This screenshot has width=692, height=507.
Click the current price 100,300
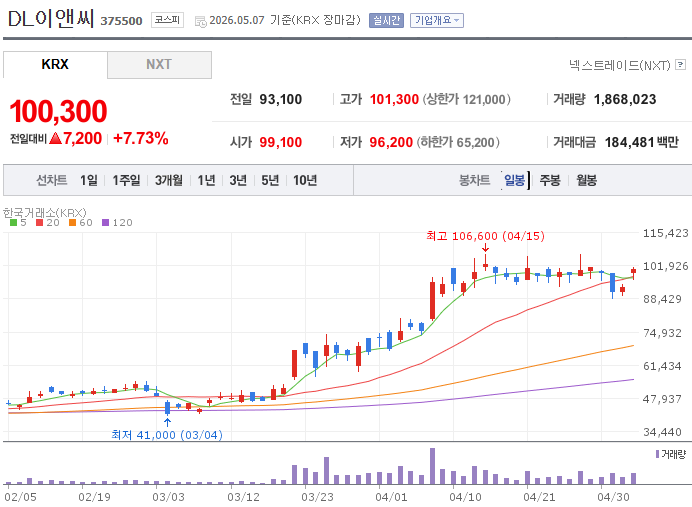(x=58, y=111)
